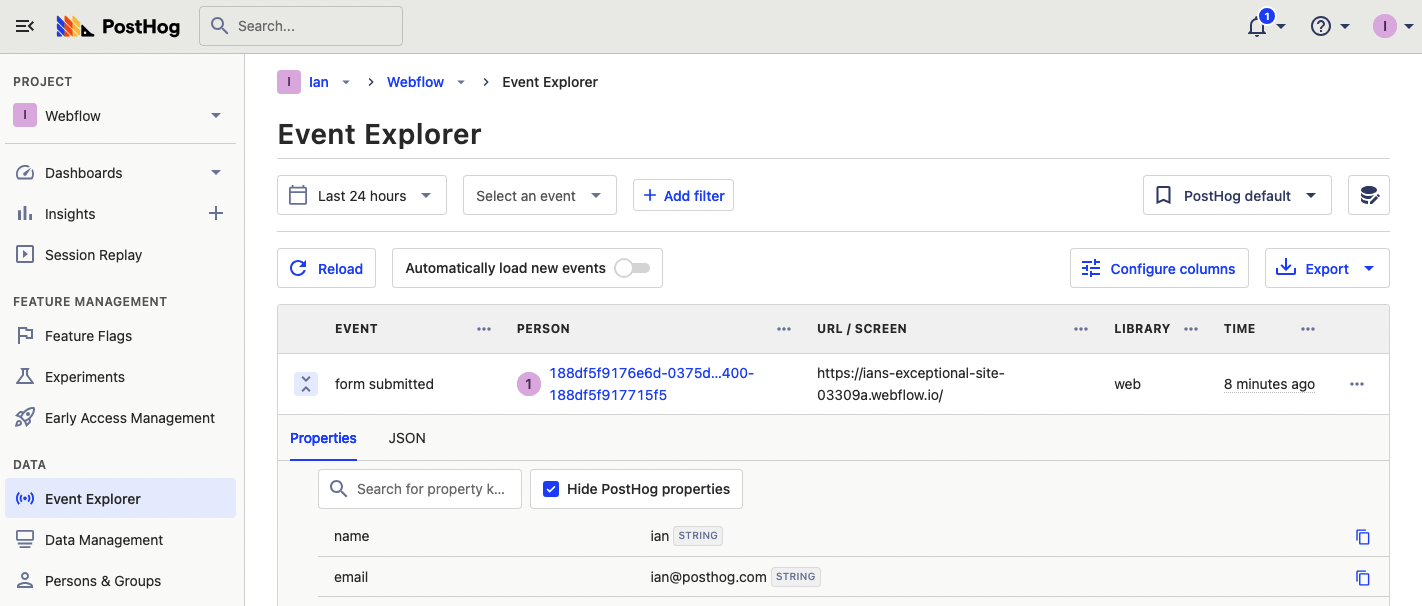
Task: Open the help question mark menu
Action: coord(1321,27)
